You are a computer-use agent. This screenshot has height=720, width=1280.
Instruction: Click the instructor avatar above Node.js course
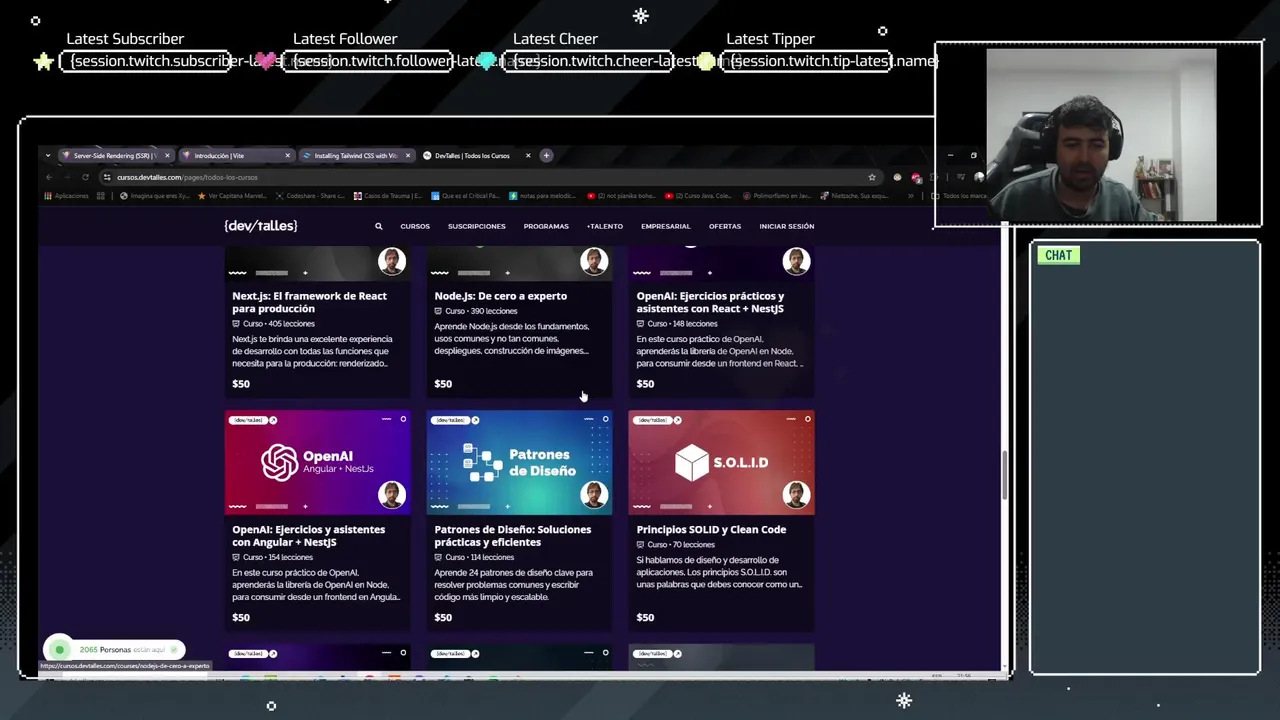click(594, 261)
